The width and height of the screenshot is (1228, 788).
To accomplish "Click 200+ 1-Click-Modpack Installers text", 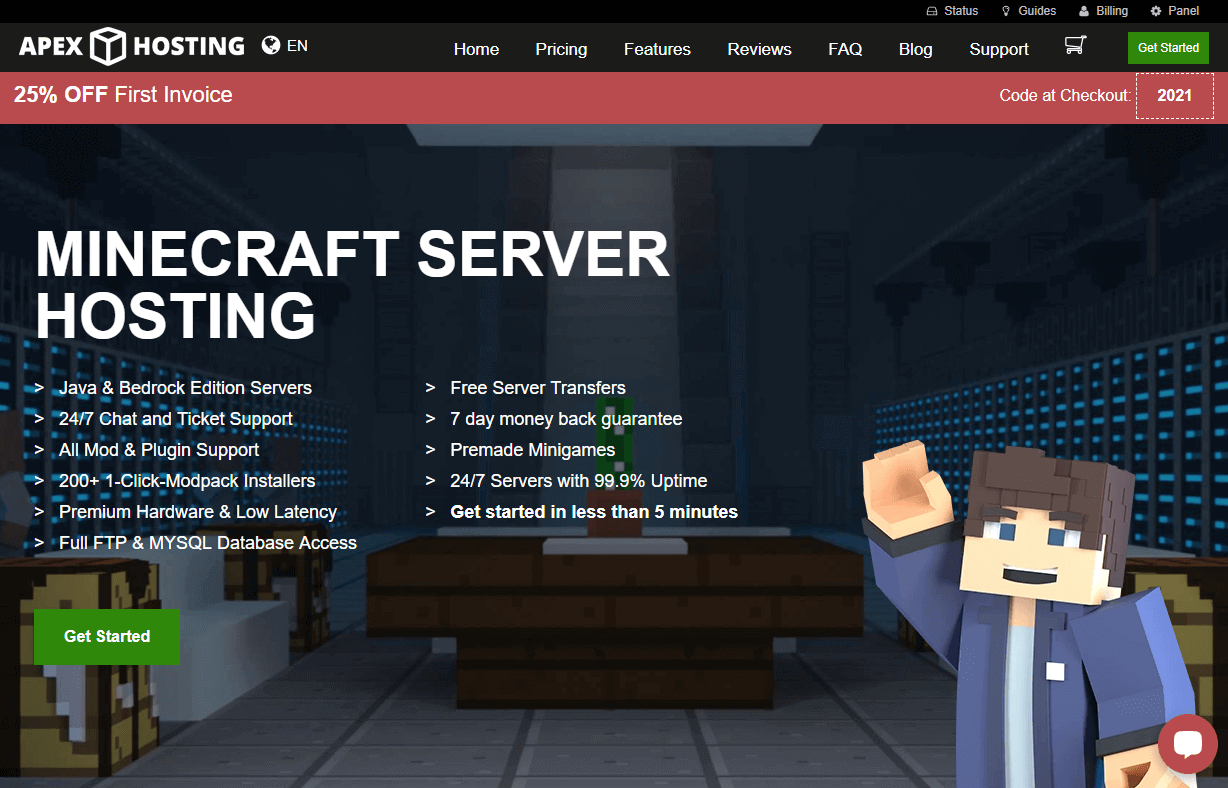I will (x=187, y=481).
